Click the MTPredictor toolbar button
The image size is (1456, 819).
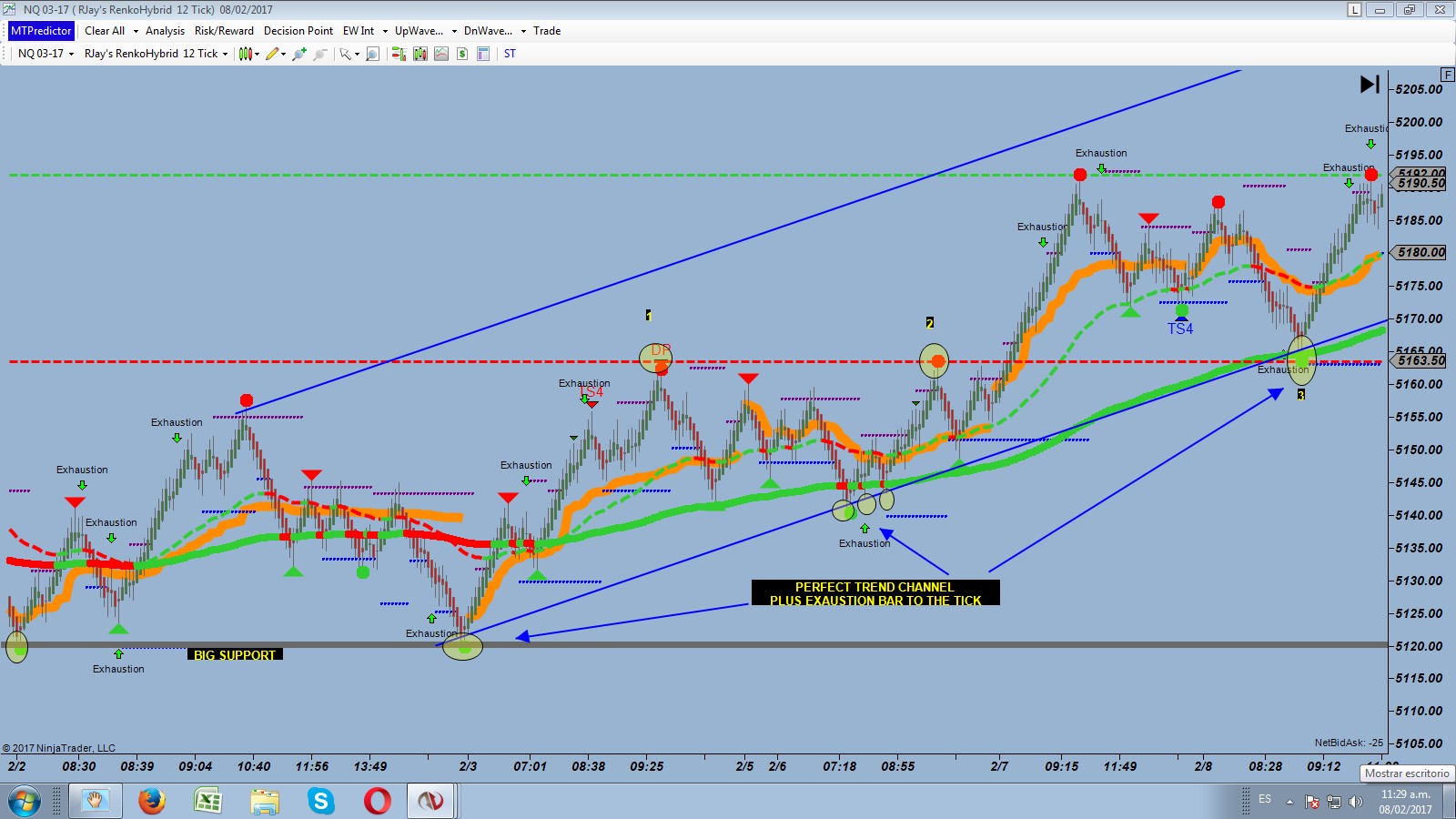pos(41,31)
